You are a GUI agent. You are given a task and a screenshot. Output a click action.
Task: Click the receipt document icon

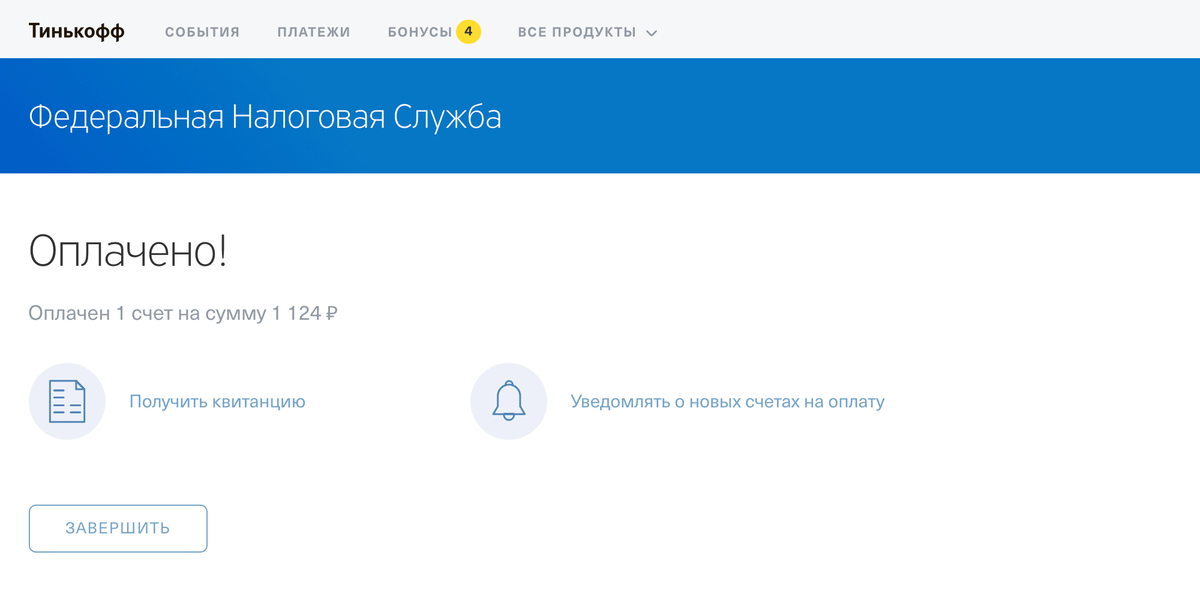coord(67,402)
